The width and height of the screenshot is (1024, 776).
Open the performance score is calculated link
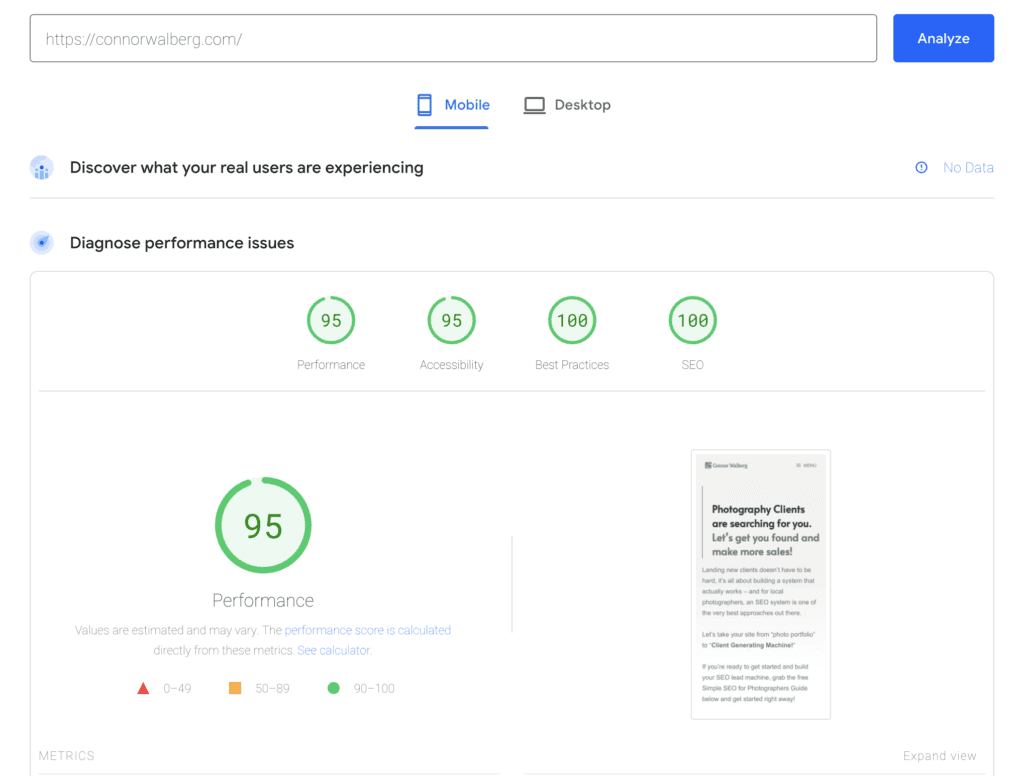pos(367,630)
